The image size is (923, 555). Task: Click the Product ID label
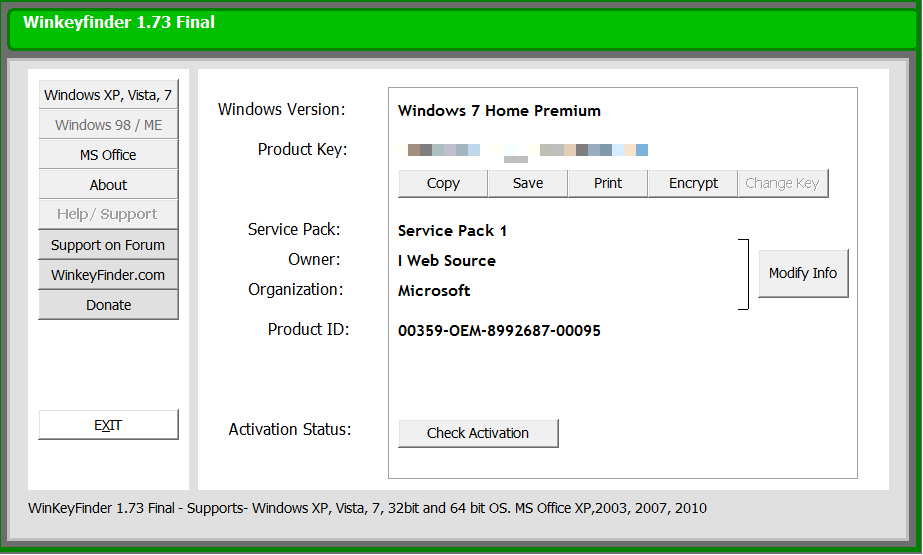point(308,330)
